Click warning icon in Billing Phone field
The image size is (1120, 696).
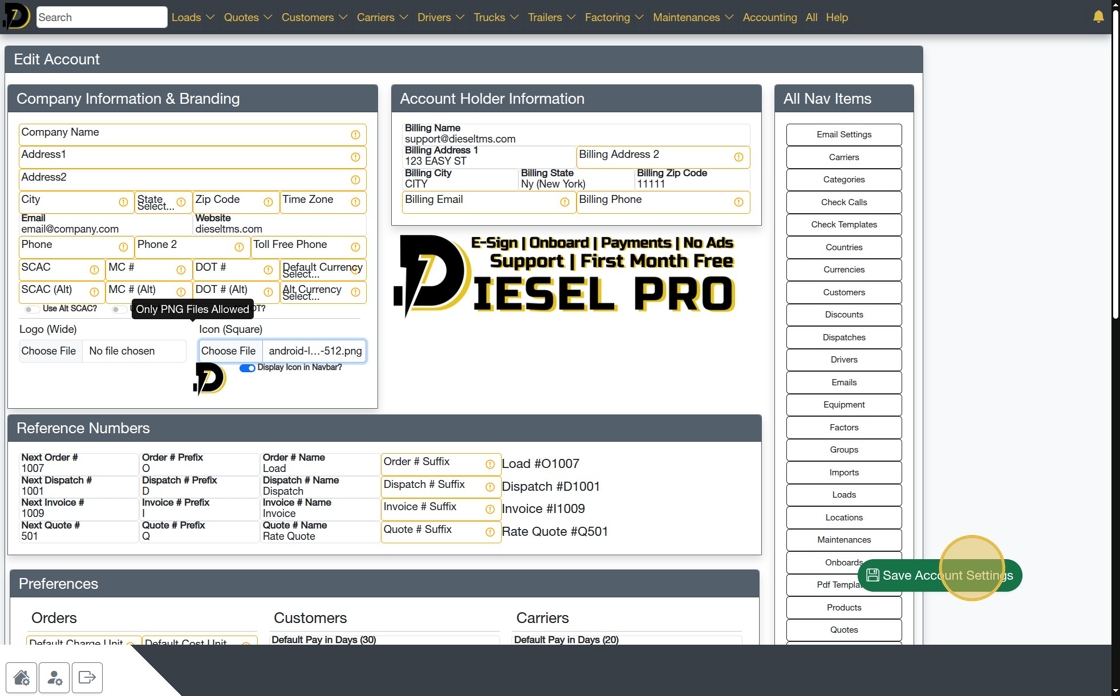[739, 202]
